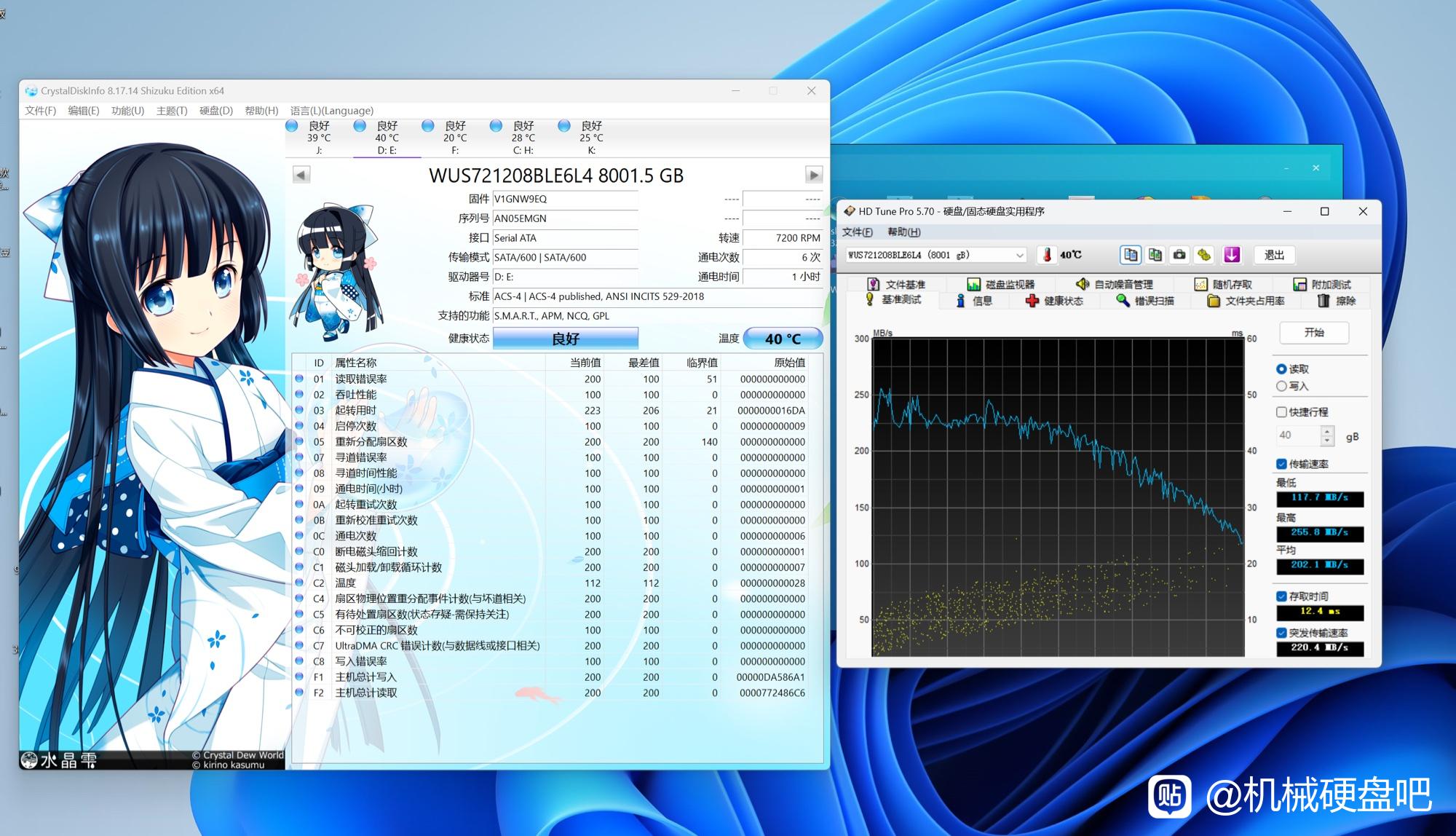
Task: Open the 文件(F) menu in CrystalDiskInfo
Action: (x=40, y=111)
